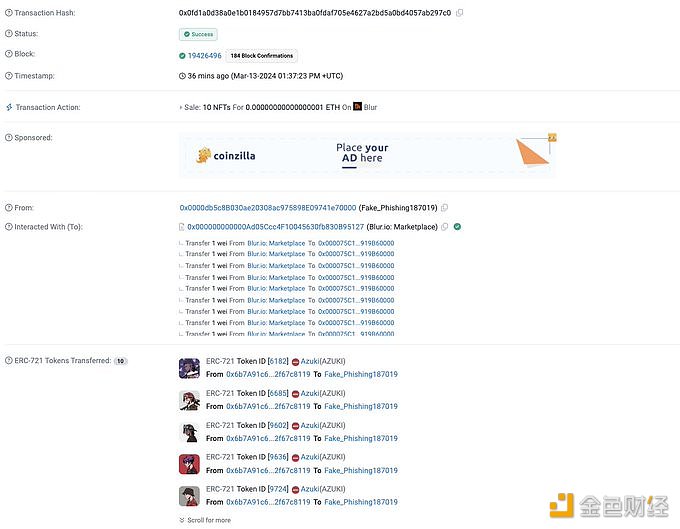Open sender 0x6b7A91c6...2f67c8119 on token 9602 row
Screen dimensions: 680x529
click(268, 438)
